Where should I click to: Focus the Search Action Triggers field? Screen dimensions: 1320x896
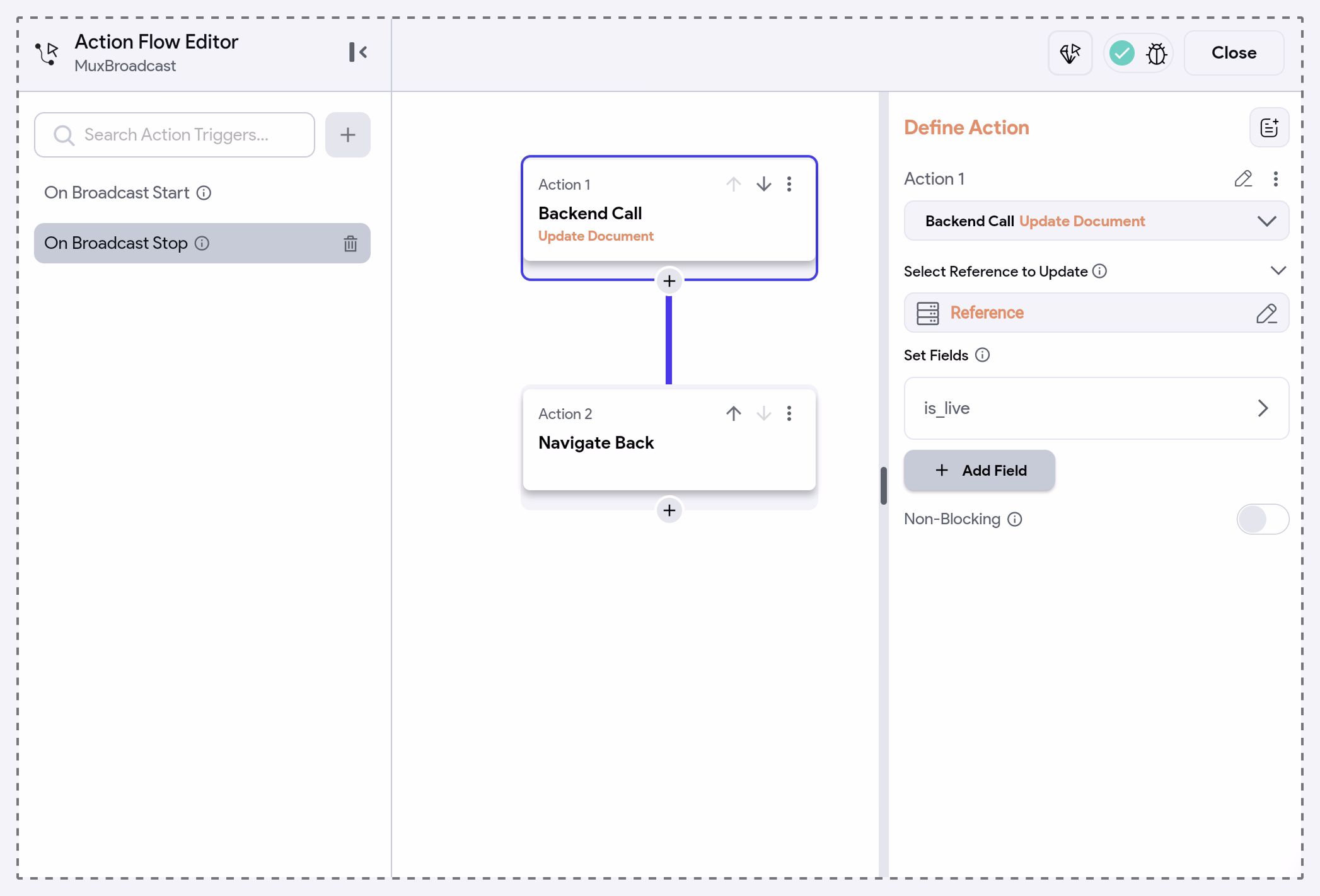(x=183, y=135)
